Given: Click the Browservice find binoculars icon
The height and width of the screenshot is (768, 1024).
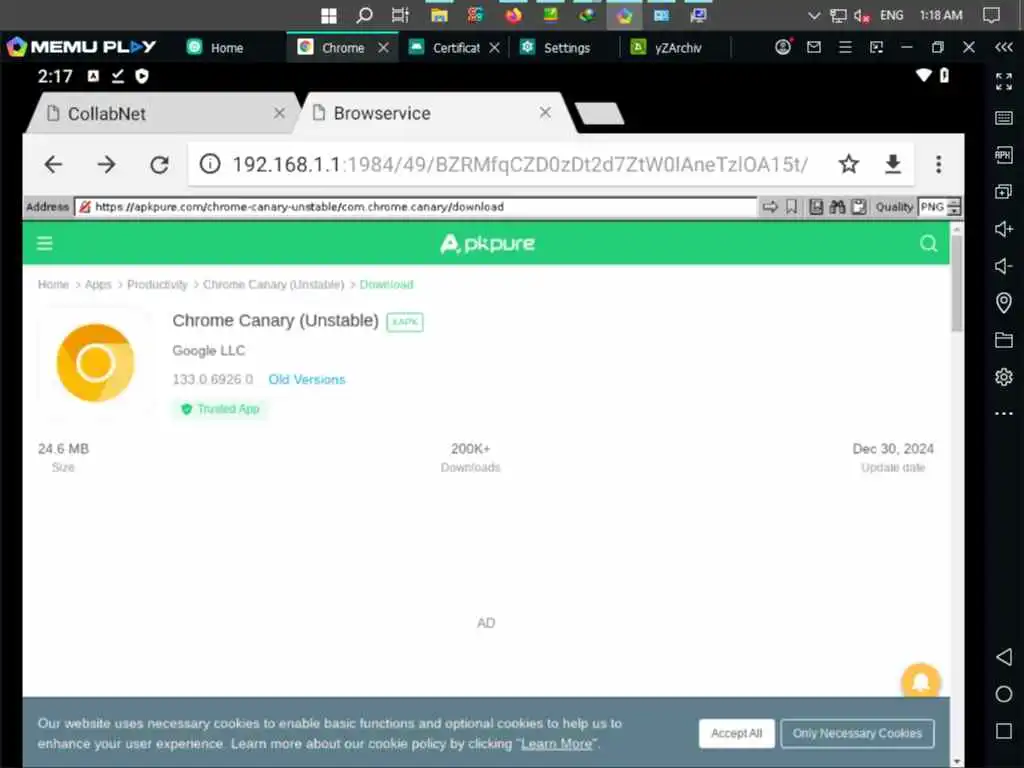Looking at the screenshot, I should [837, 207].
